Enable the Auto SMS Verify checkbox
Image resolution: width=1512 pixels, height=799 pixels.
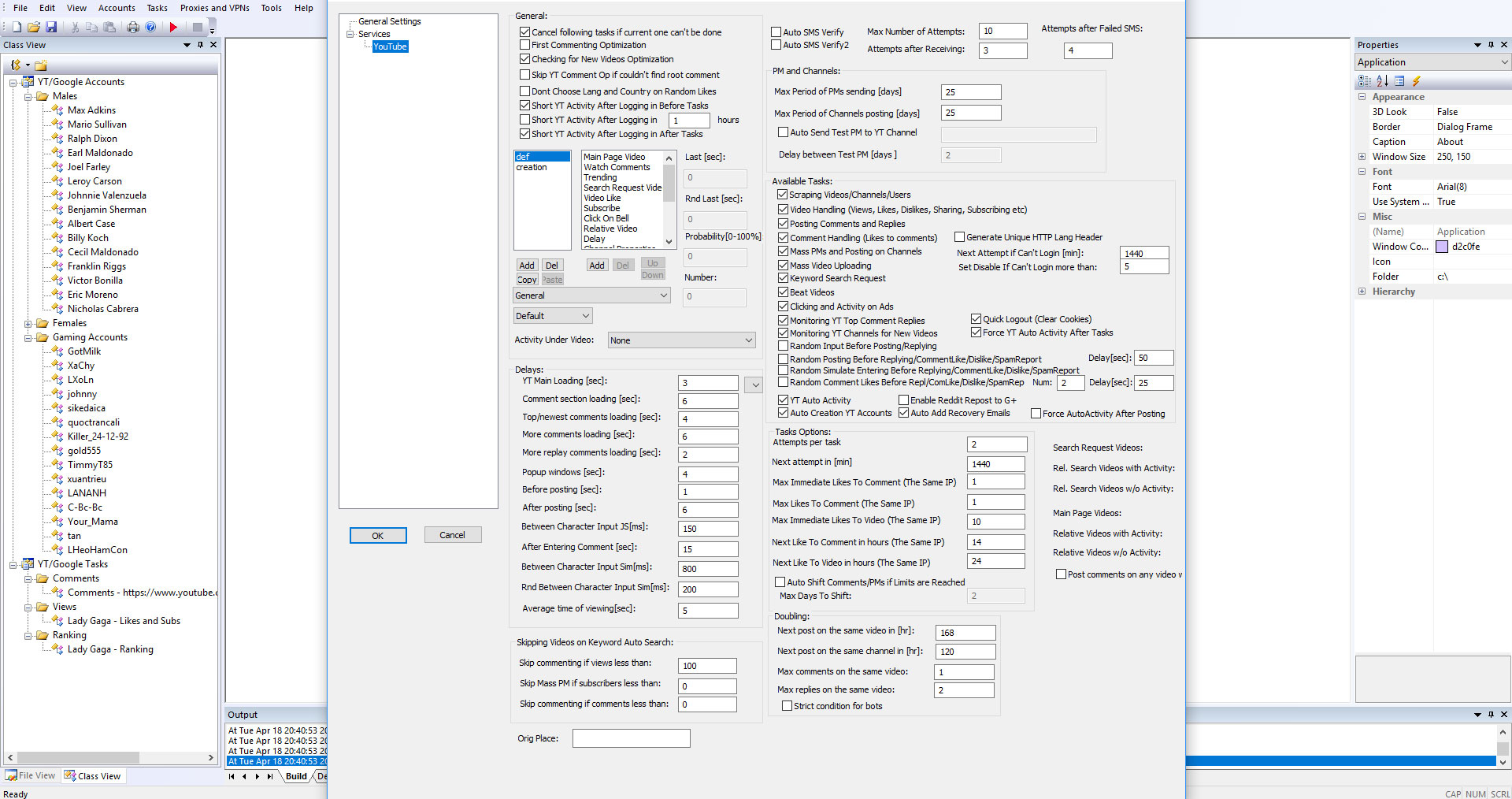click(776, 32)
